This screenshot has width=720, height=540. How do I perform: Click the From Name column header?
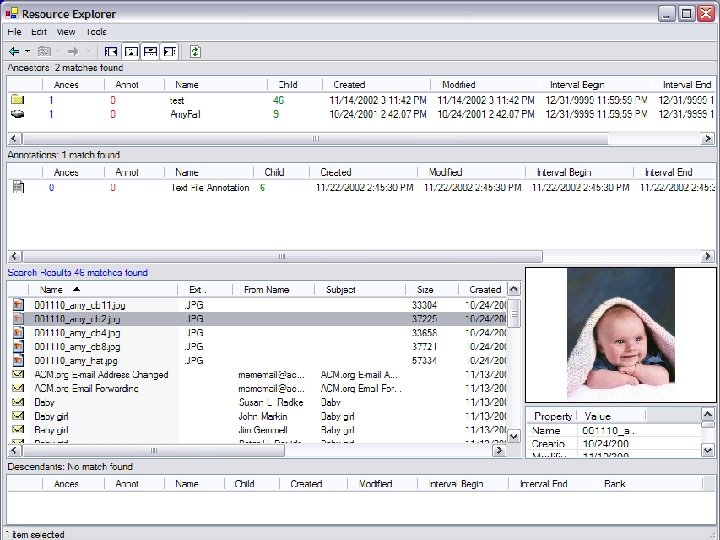tap(266, 290)
